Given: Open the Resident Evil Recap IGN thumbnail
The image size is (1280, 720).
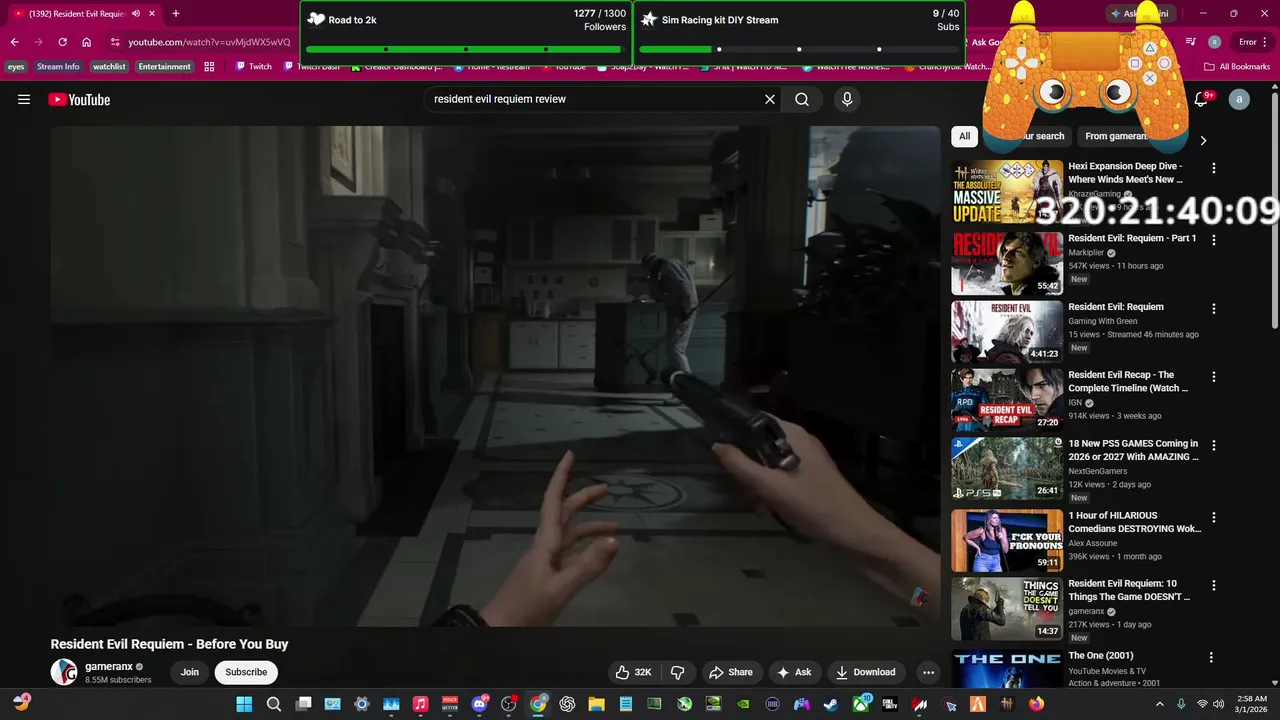Looking at the screenshot, I should tap(1007, 400).
